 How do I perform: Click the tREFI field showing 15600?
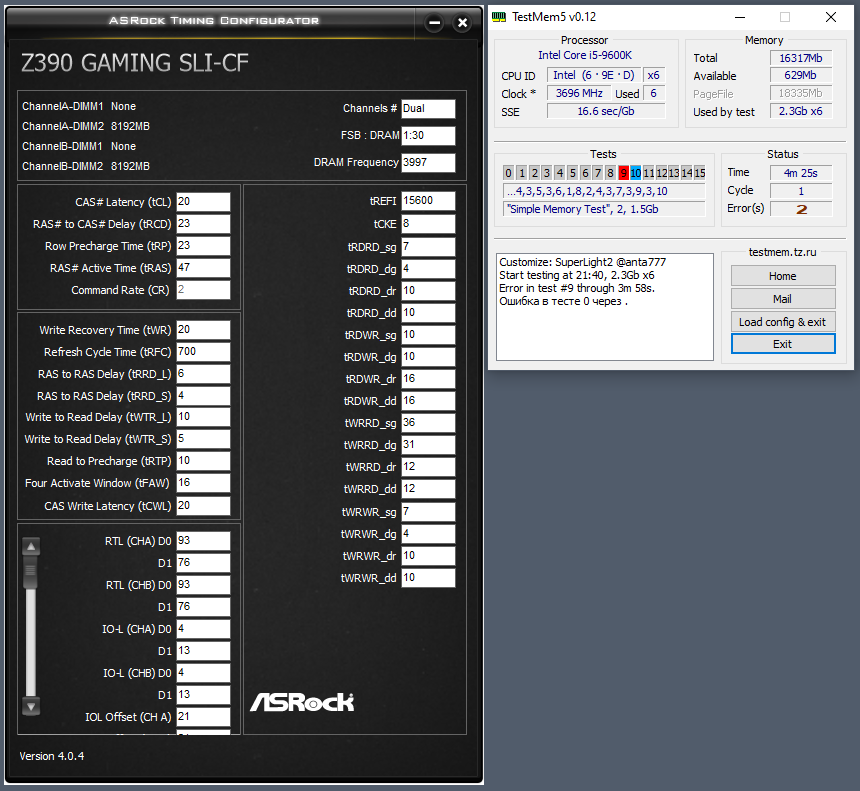(428, 201)
